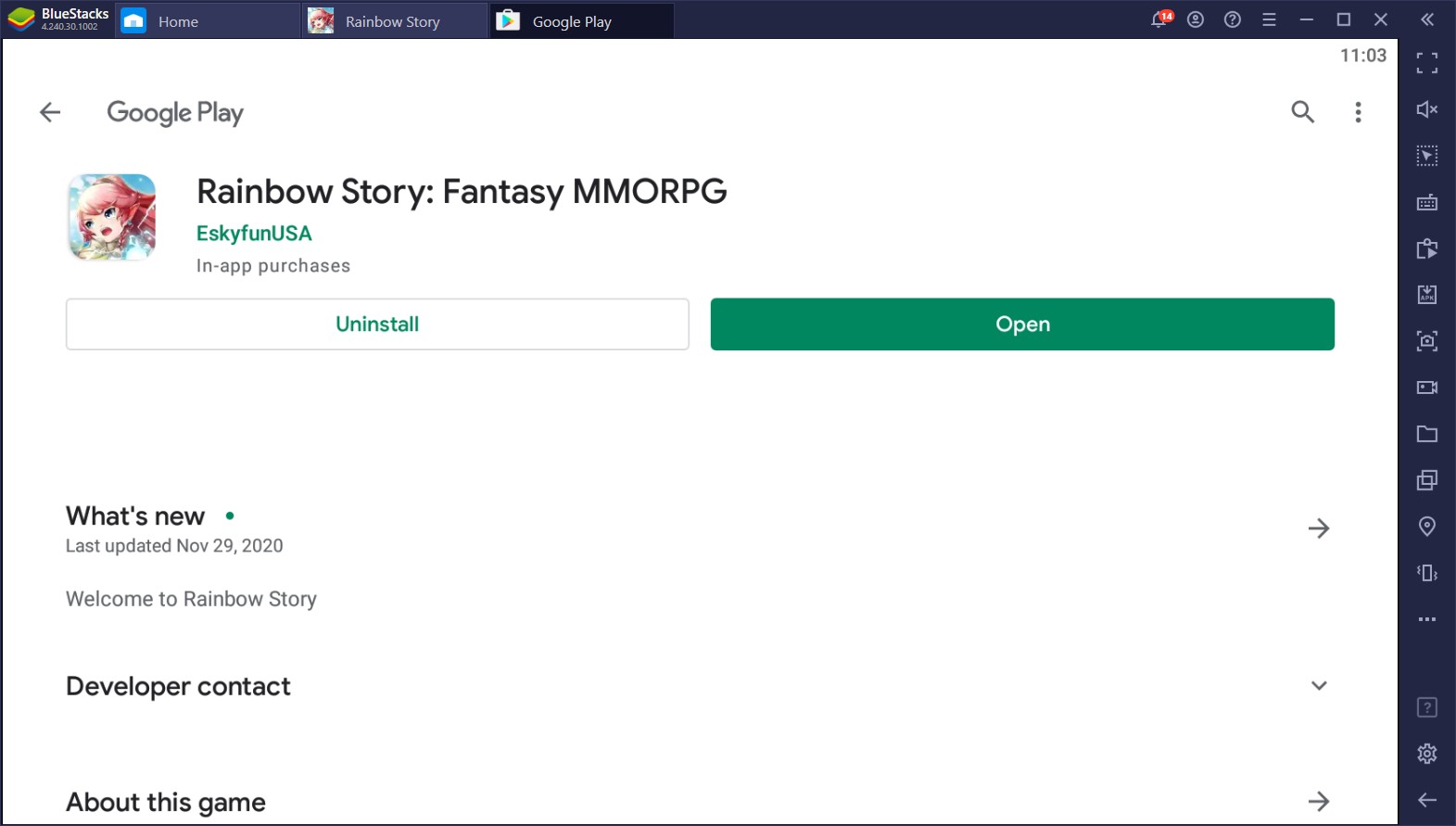
Task: Click the BlueStacks logo
Action: coord(21,19)
